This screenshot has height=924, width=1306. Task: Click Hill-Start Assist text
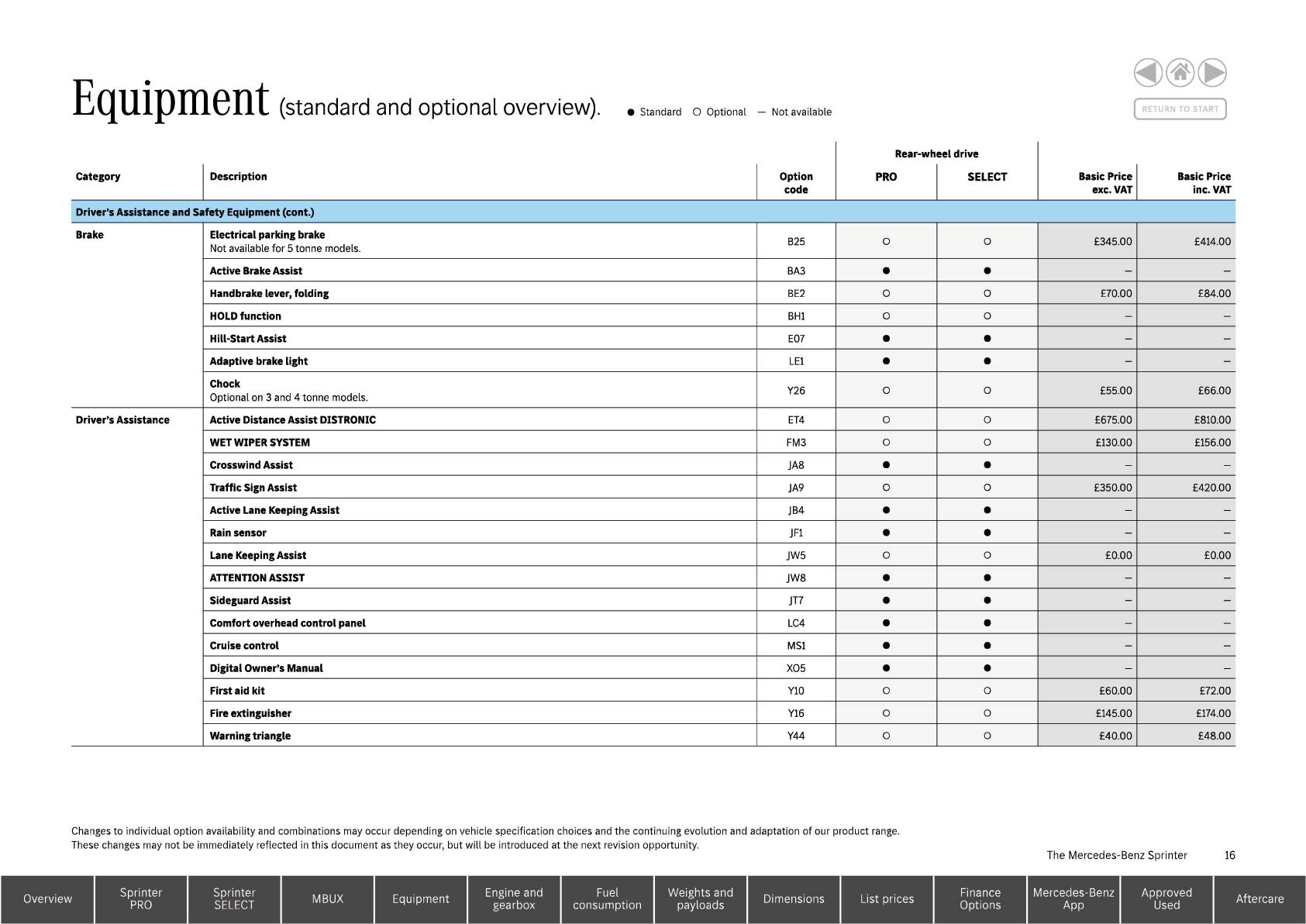point(248,339)
